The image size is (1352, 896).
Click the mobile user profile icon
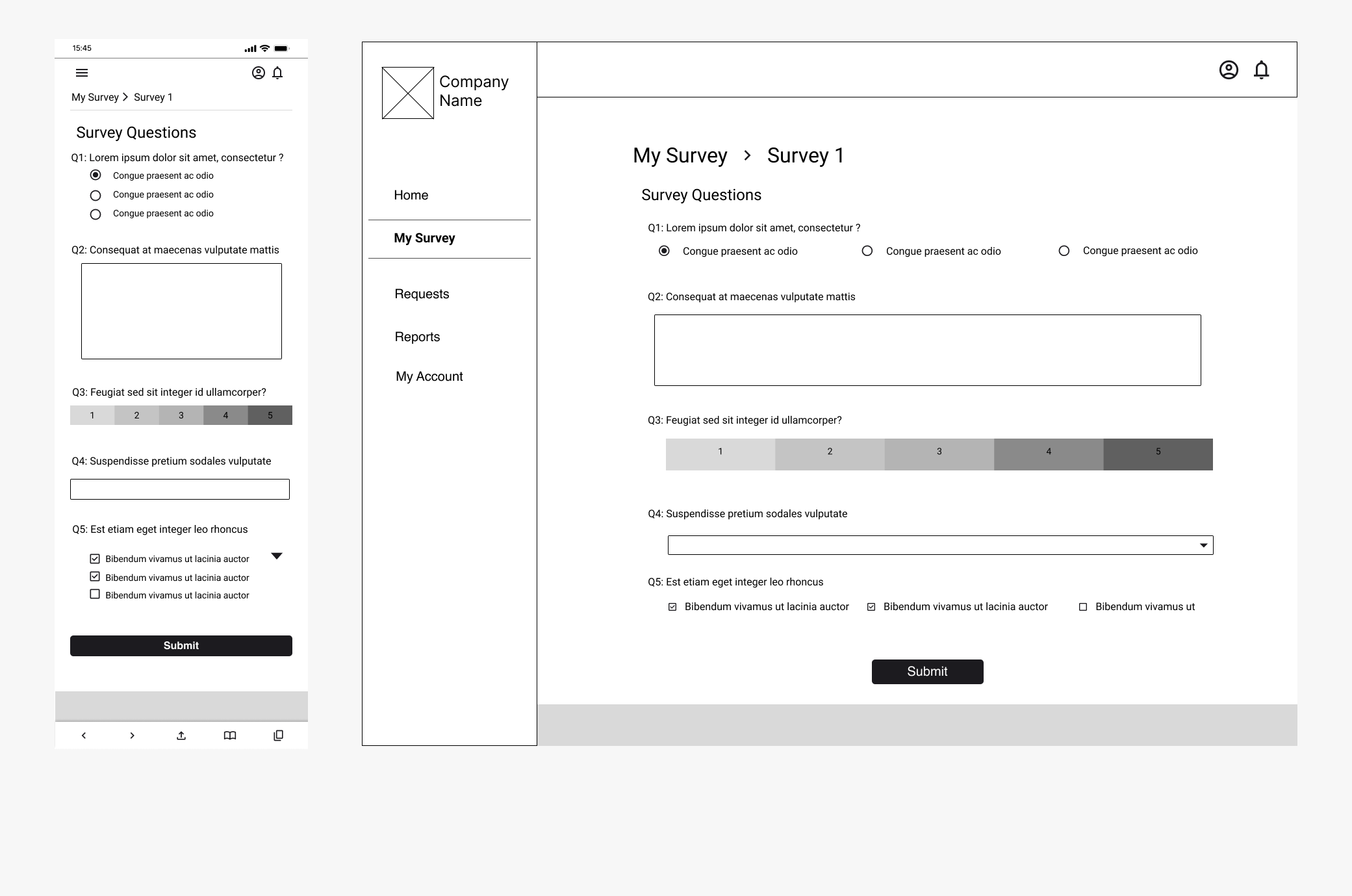[x=259, y=73]
